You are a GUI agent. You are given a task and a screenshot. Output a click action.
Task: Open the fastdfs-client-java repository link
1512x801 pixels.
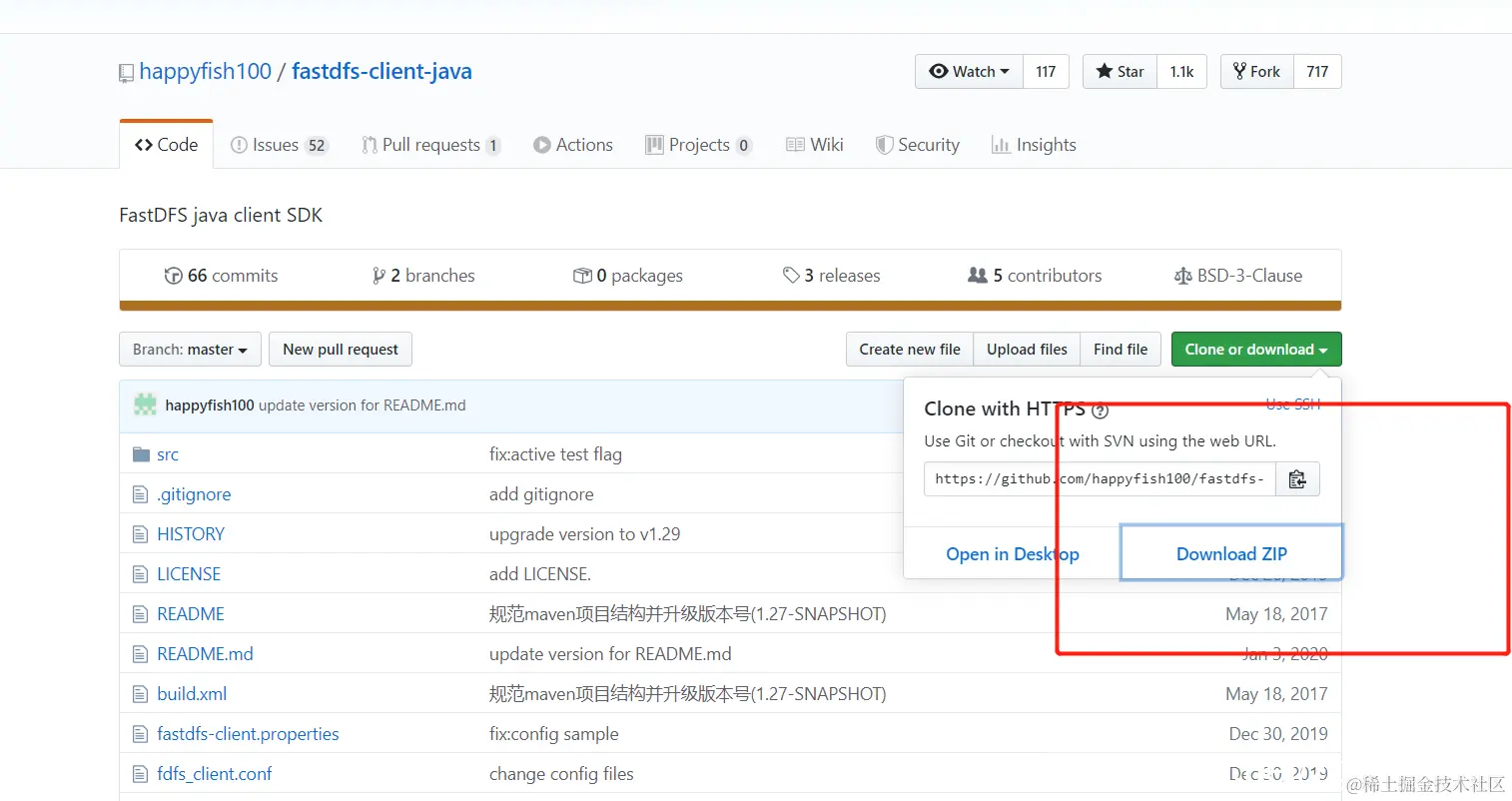click(x=381, y=71)
